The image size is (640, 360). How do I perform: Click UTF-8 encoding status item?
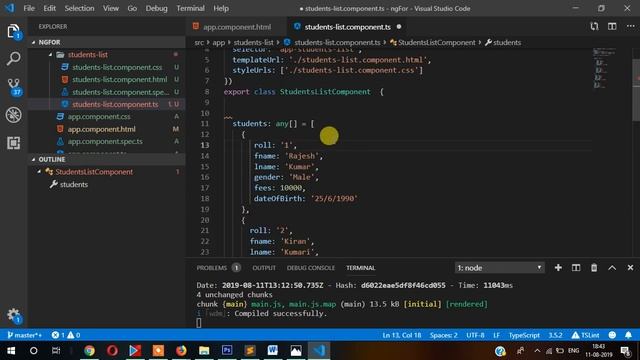[x=475, y=335]
